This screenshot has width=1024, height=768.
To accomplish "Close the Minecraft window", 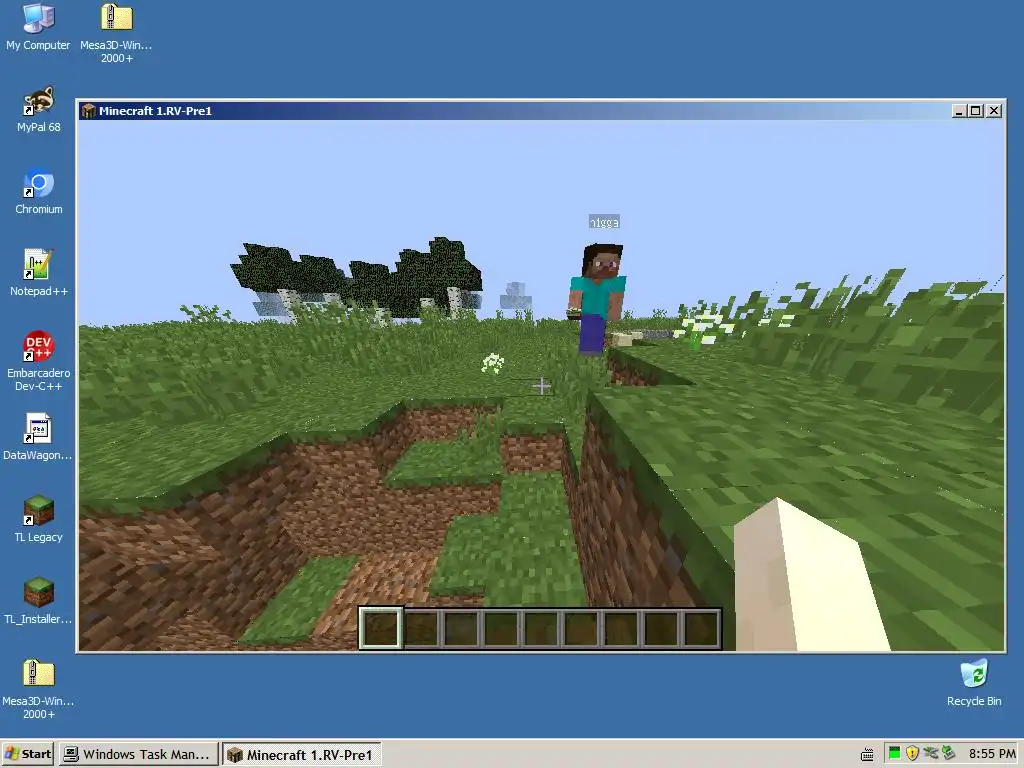I will click(994, 111).
